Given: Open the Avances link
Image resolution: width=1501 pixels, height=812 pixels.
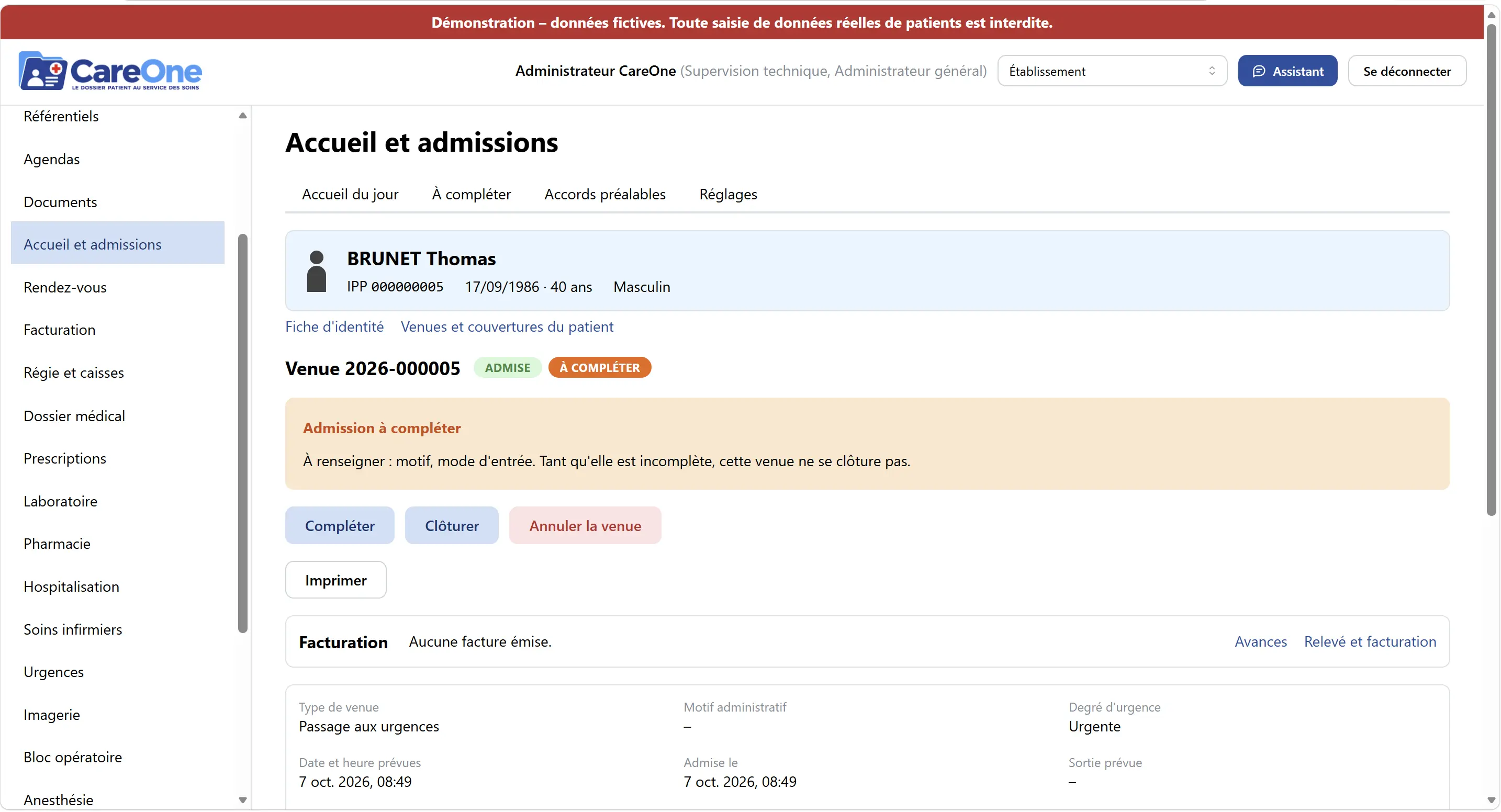Looking at the screenshot, I should [x=1260, y=641].
